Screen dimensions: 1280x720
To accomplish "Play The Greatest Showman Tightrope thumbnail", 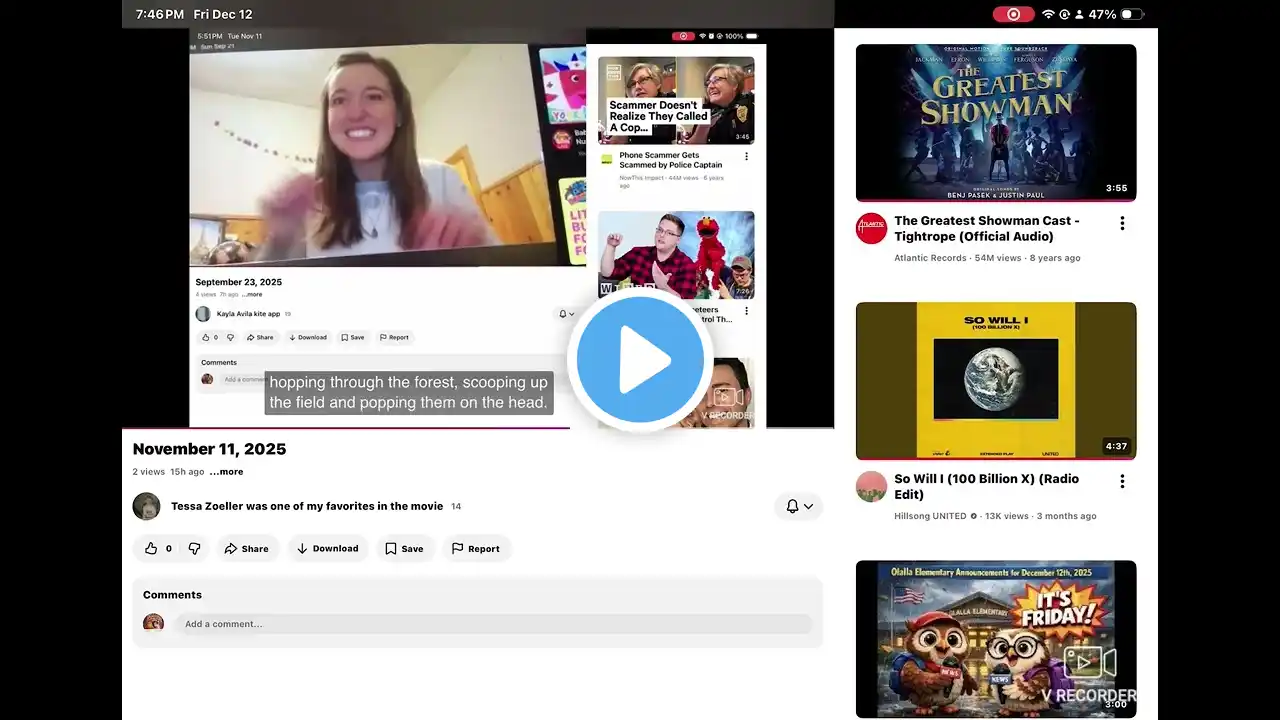I will point(995,122).
